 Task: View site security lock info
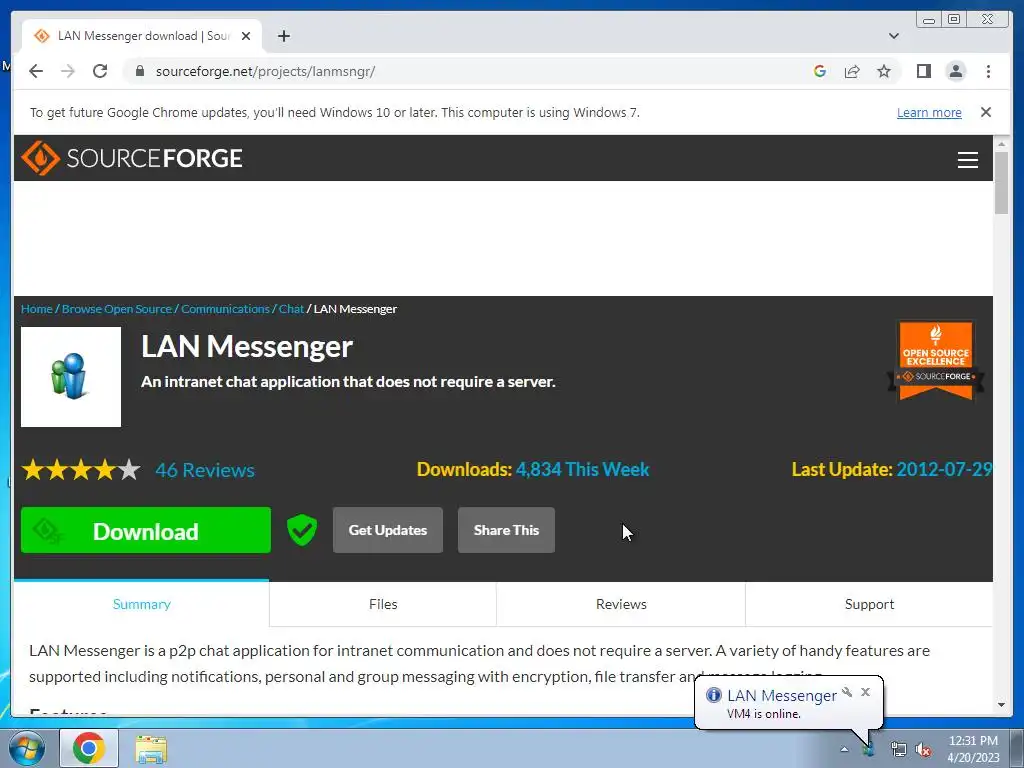click(139, 71)
